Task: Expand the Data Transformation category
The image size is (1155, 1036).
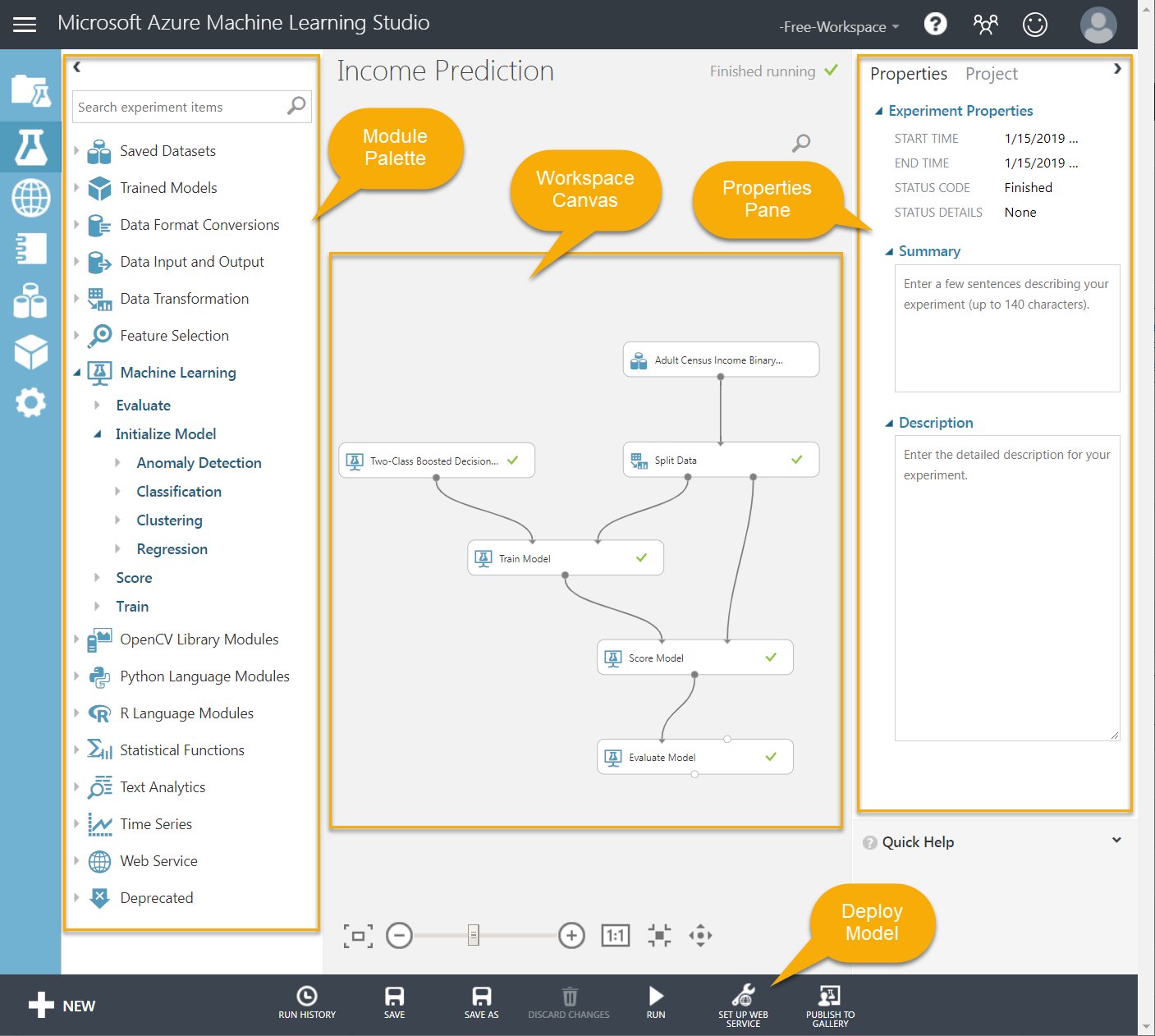Action: point(76,298)
